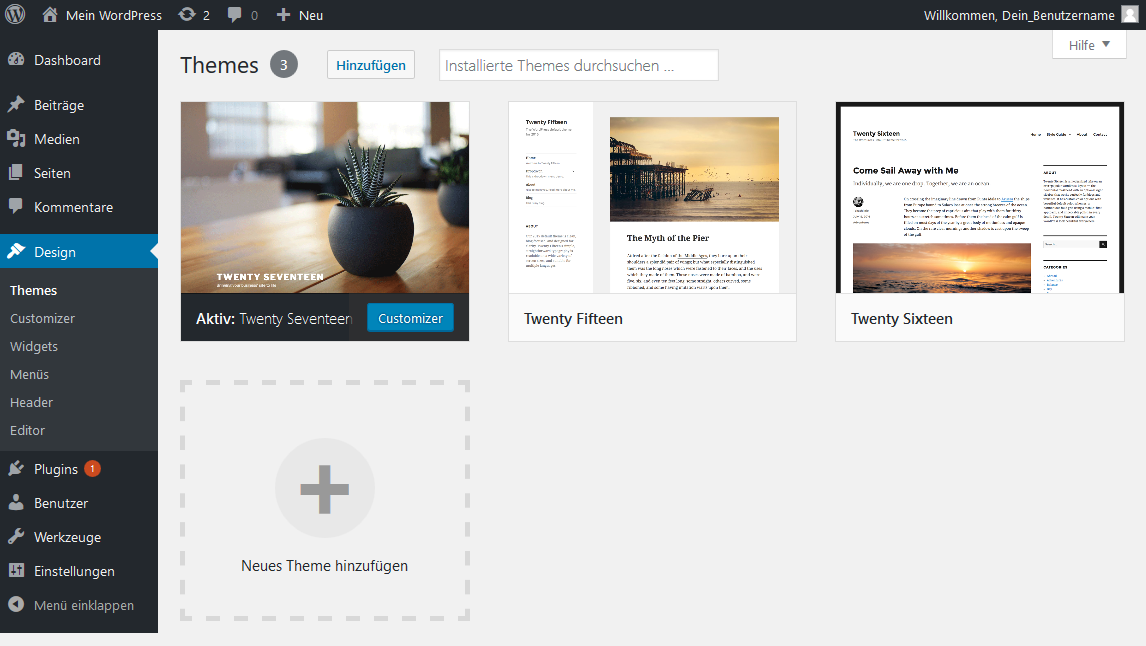Click the Seiten pages icon

point(16,172)
